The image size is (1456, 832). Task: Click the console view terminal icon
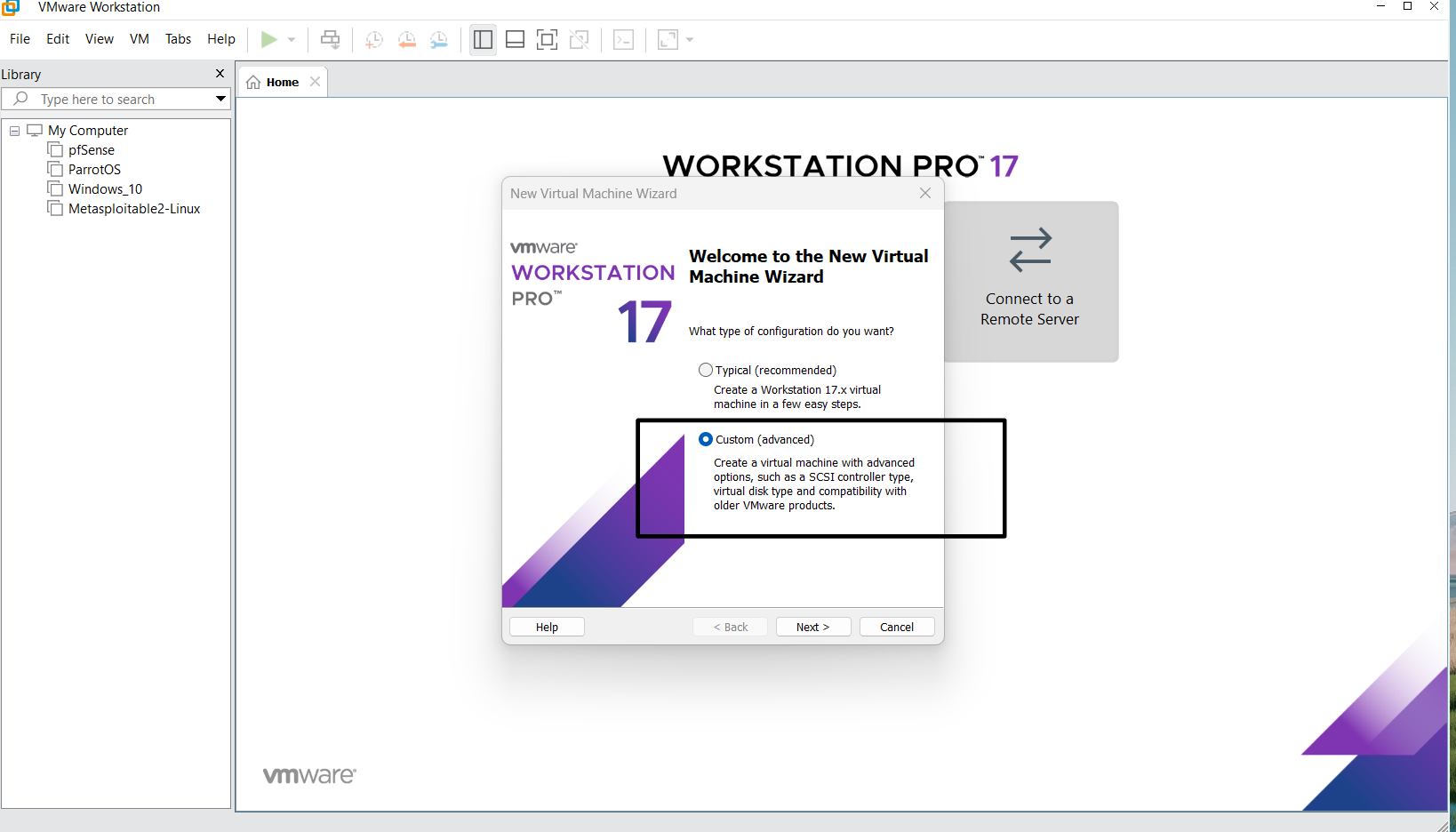[624, 39]
